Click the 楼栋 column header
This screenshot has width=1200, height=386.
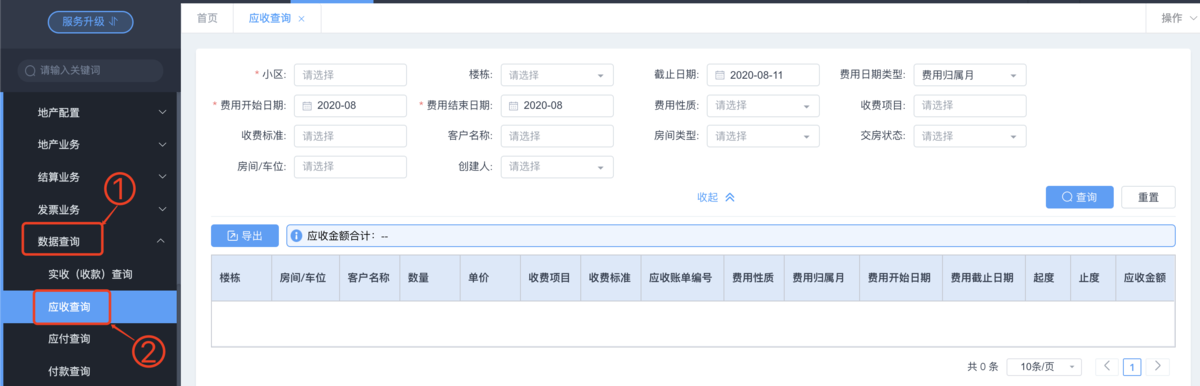pyautogui.click(x=241, y=278)
